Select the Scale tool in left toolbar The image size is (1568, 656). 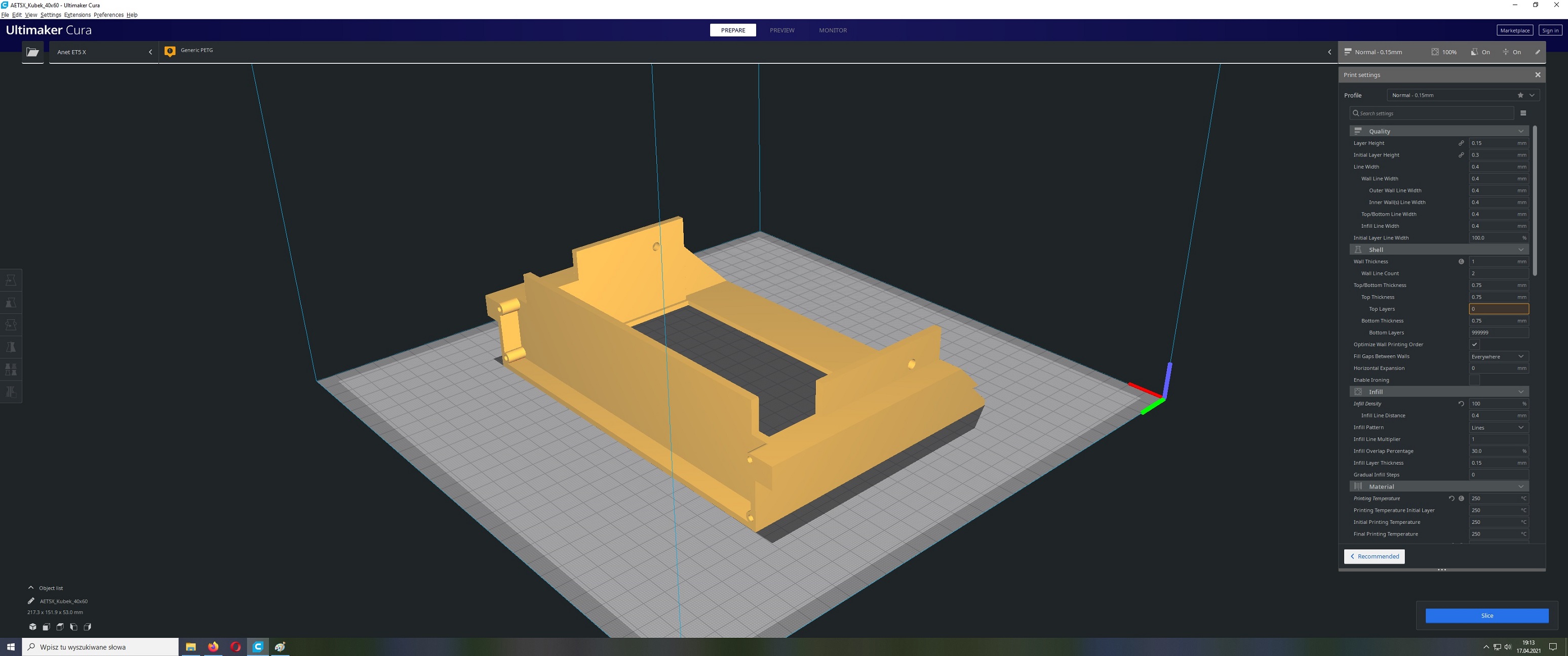coord(11,303)
